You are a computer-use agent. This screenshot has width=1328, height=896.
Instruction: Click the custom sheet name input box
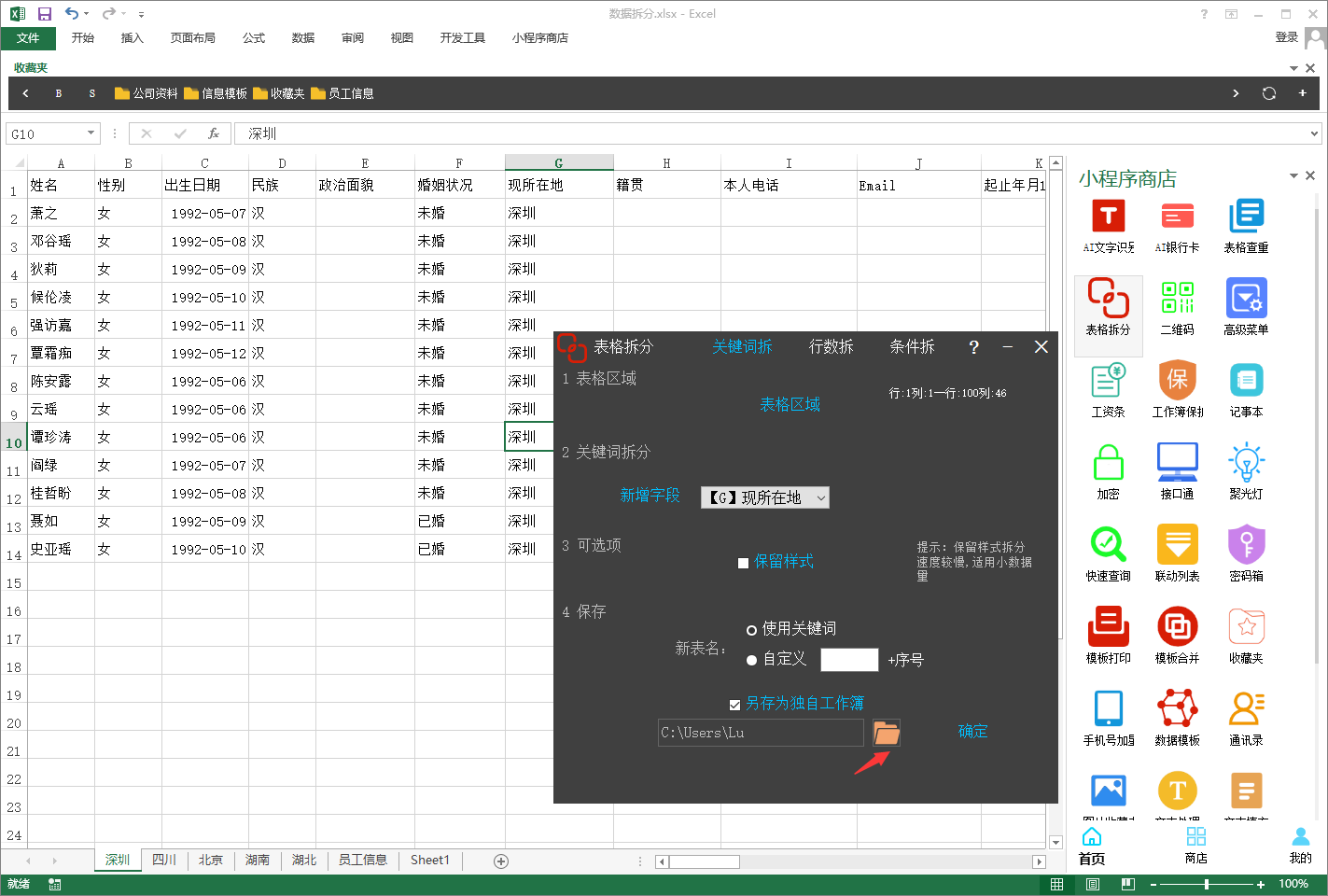coord(849,660)
